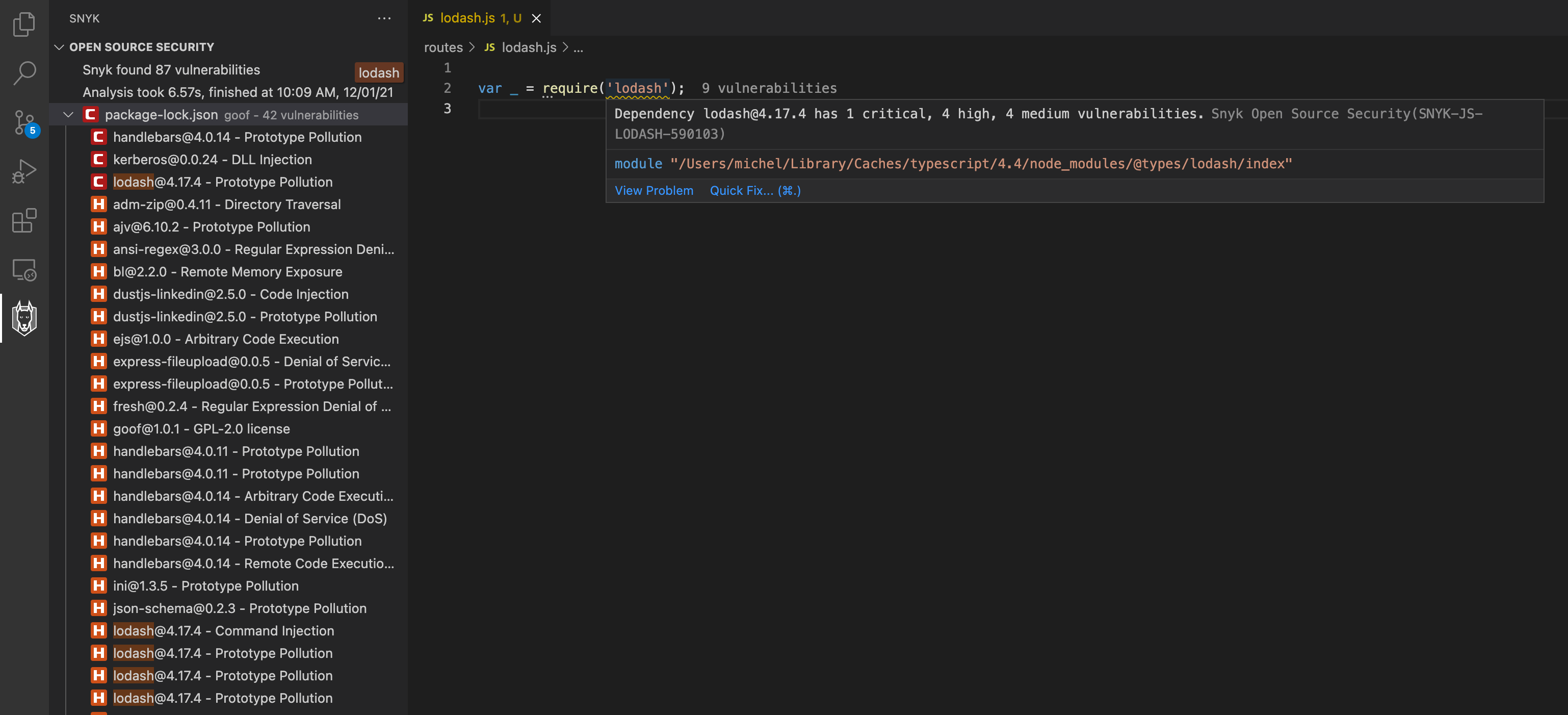This screenshot has width=1568, height=715.
Task: Select bl@2.2.0 Remote Memory Exposure issue
Action: 229,272
